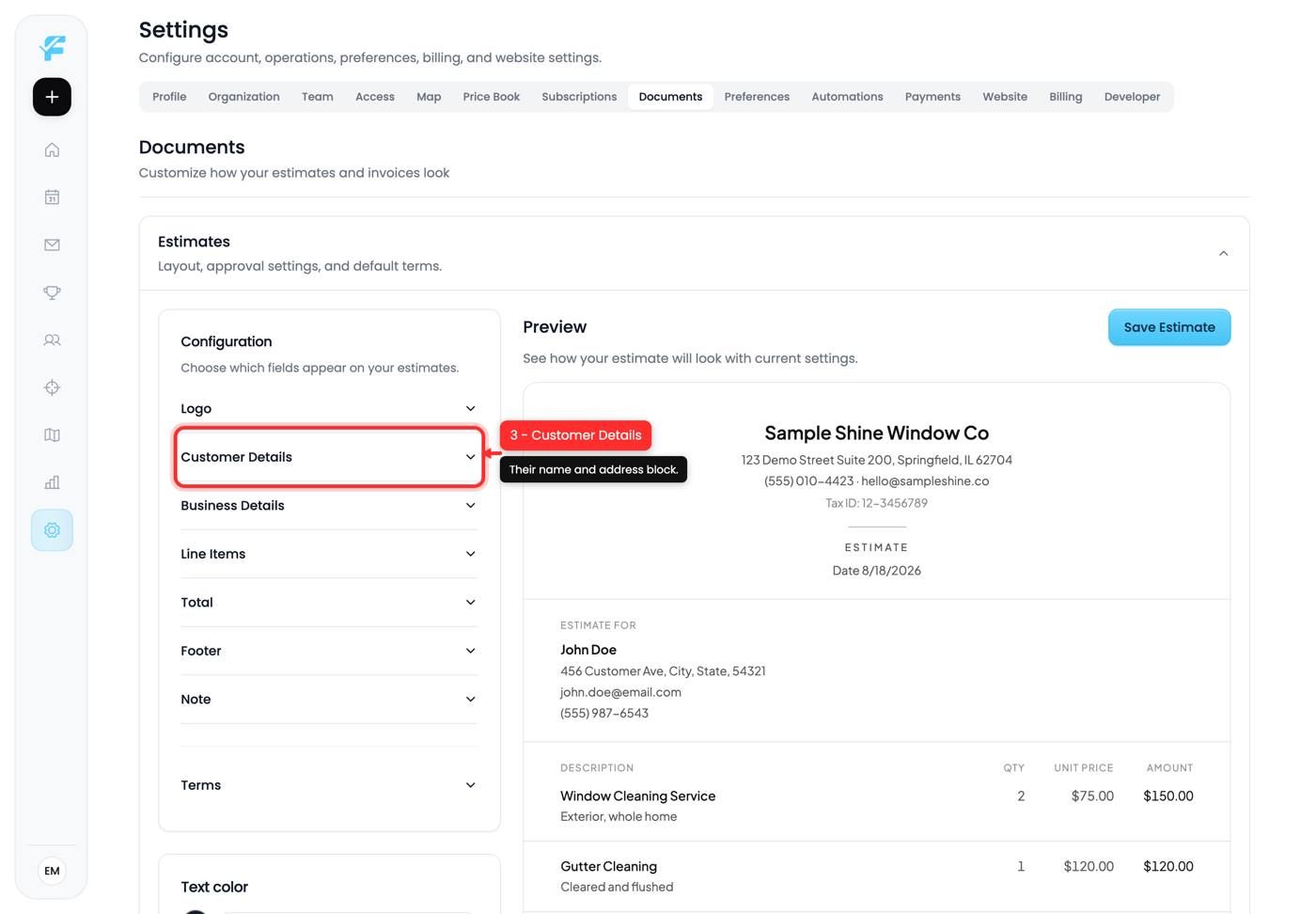Collapse the Estimates panel chevron
This screenshot has height=914, width=1316.
pos(1223,254)
